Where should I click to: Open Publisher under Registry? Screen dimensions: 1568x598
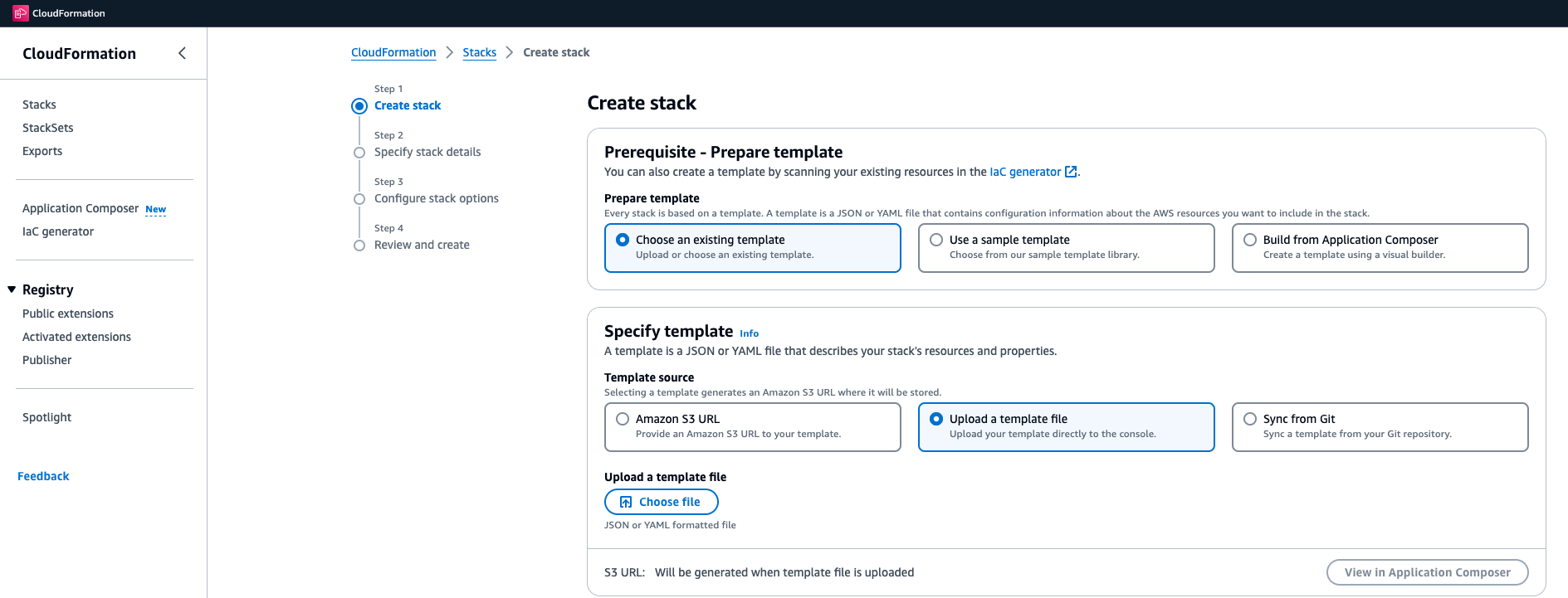(46, 360)
